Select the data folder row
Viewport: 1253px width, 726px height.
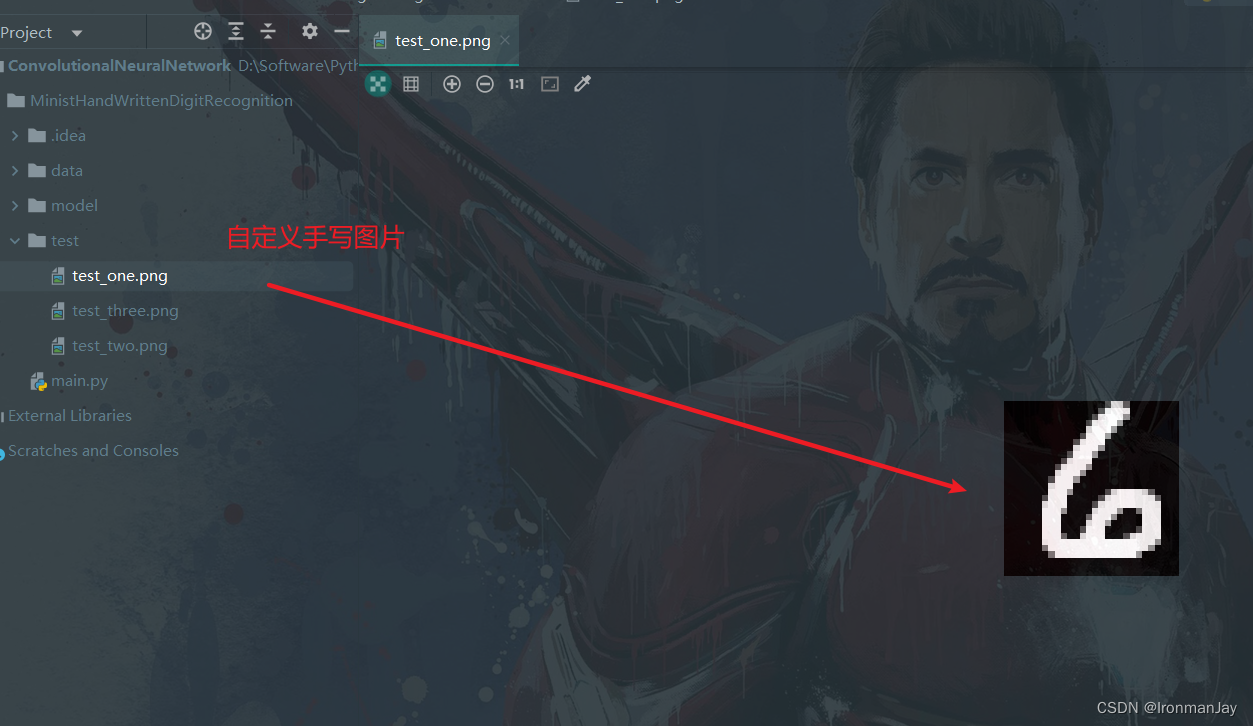(x=176, y=171)
